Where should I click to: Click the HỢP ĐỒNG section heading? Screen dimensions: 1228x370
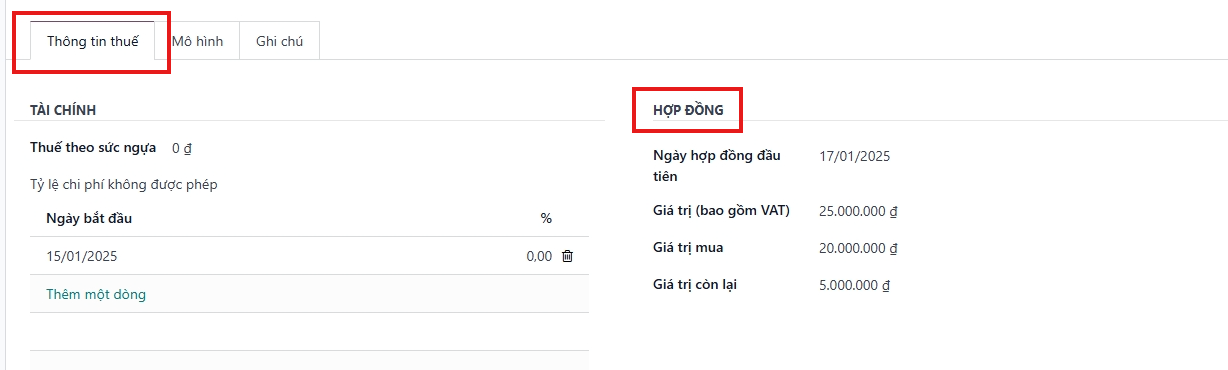tap(688, 109)
